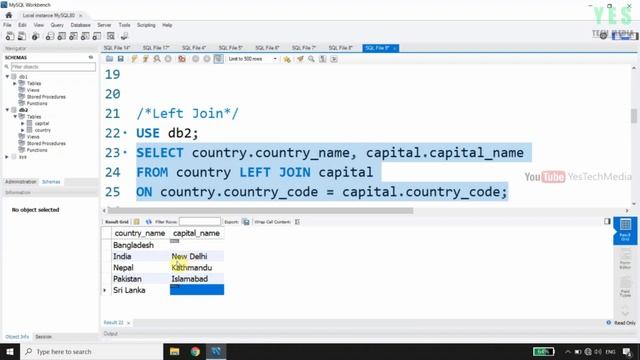This screenshot has height=360, width=640.
Task: Open the Database menu
Action: (80, 25)
